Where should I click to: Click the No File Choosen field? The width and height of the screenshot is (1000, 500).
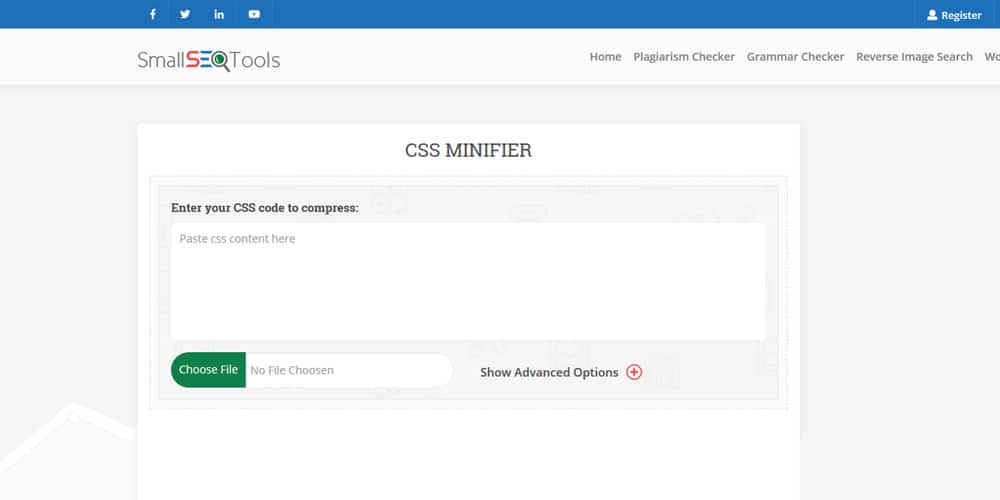click(x=348, y=370)
